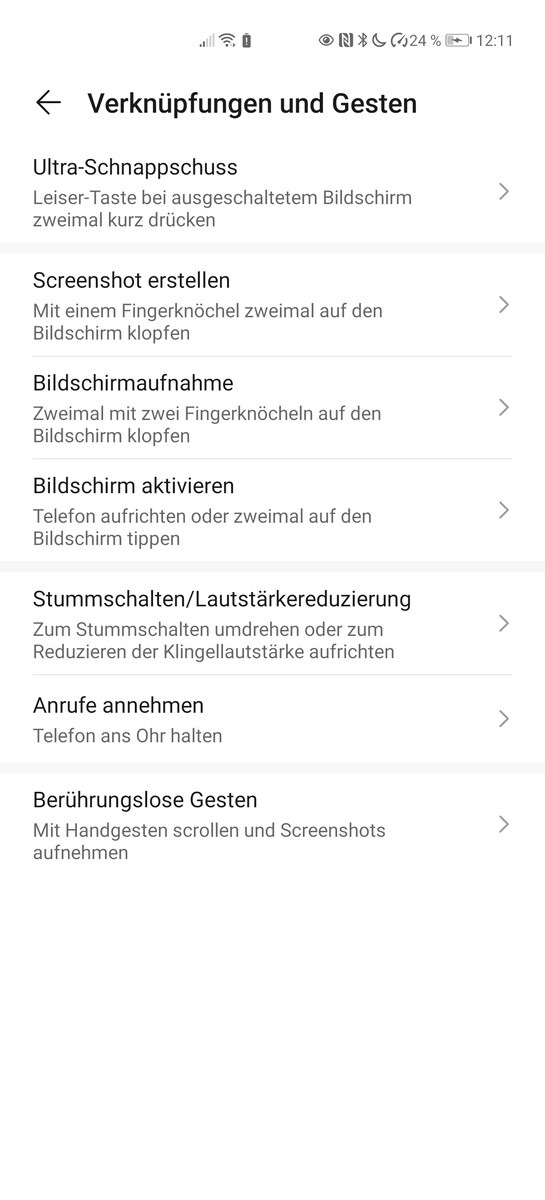Tap chevron next to Anrufe annehmen
The height and width of the screenshot is (1200, 545).
[504, 719]
